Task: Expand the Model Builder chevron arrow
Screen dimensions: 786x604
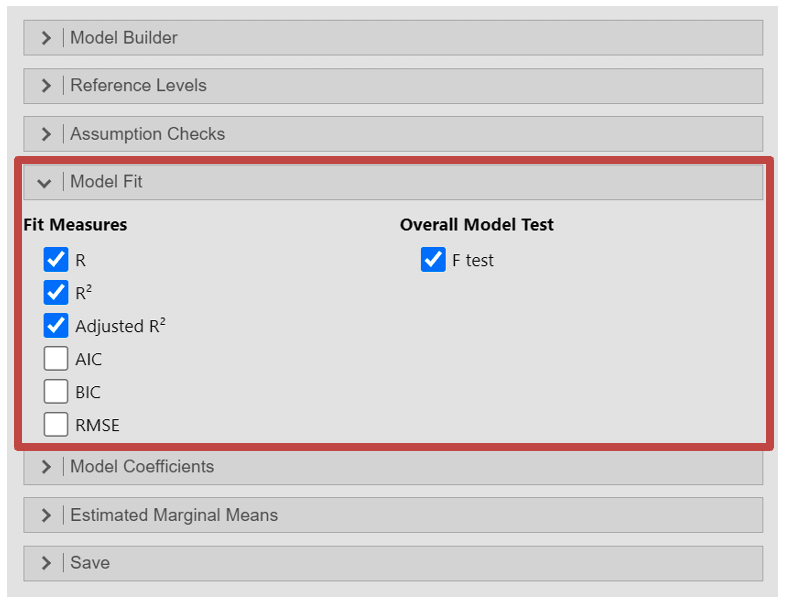Action: [x=46, y=38]
